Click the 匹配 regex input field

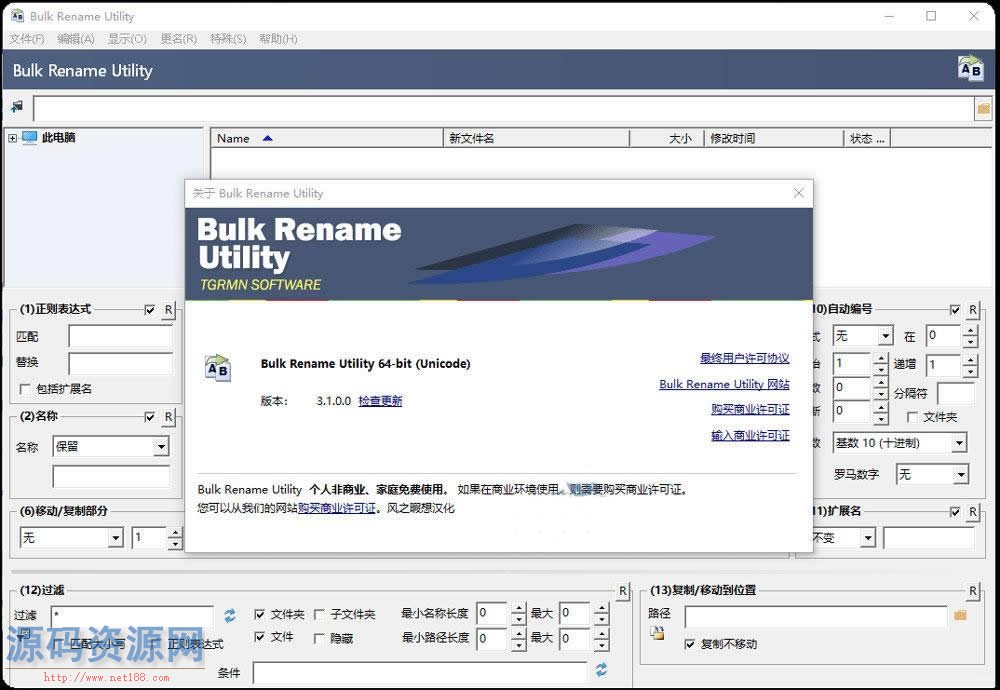[x=121, y=336]
